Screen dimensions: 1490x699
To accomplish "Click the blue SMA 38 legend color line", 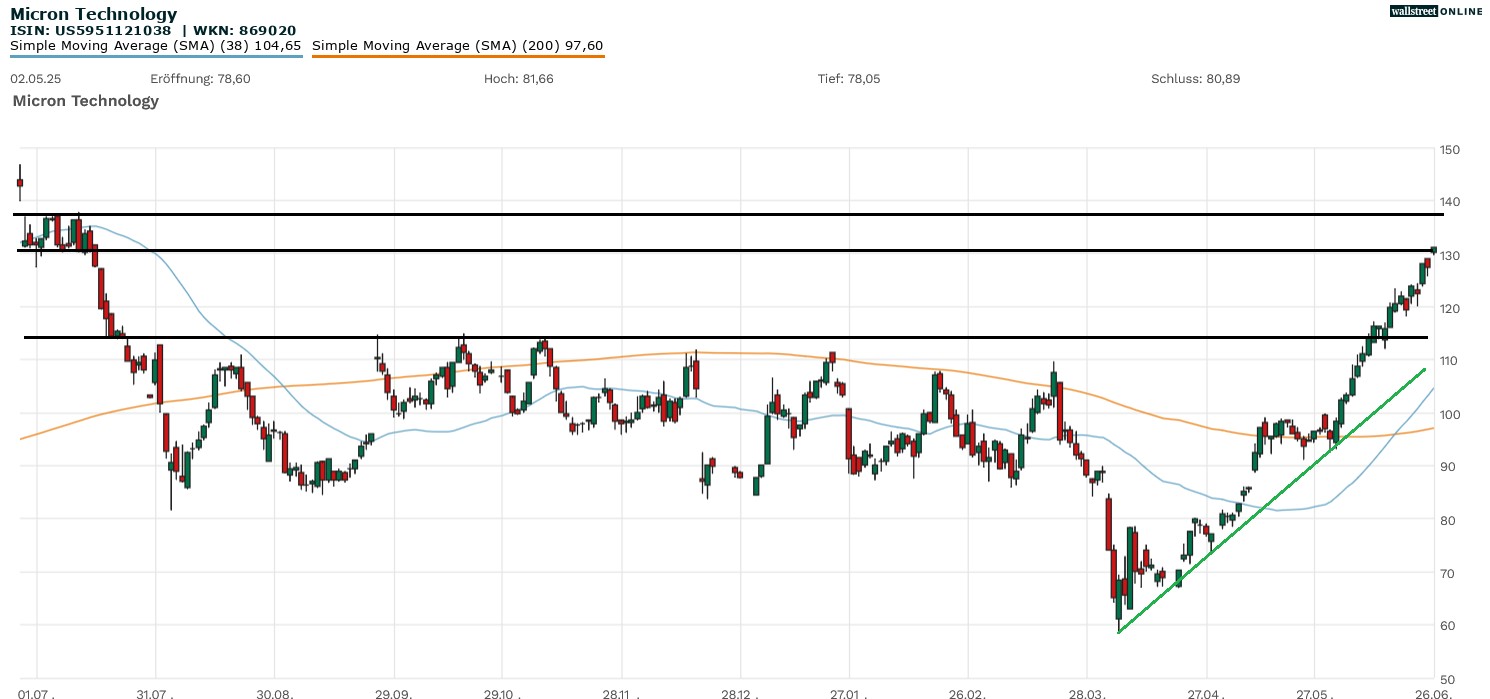I will (156, 57).
